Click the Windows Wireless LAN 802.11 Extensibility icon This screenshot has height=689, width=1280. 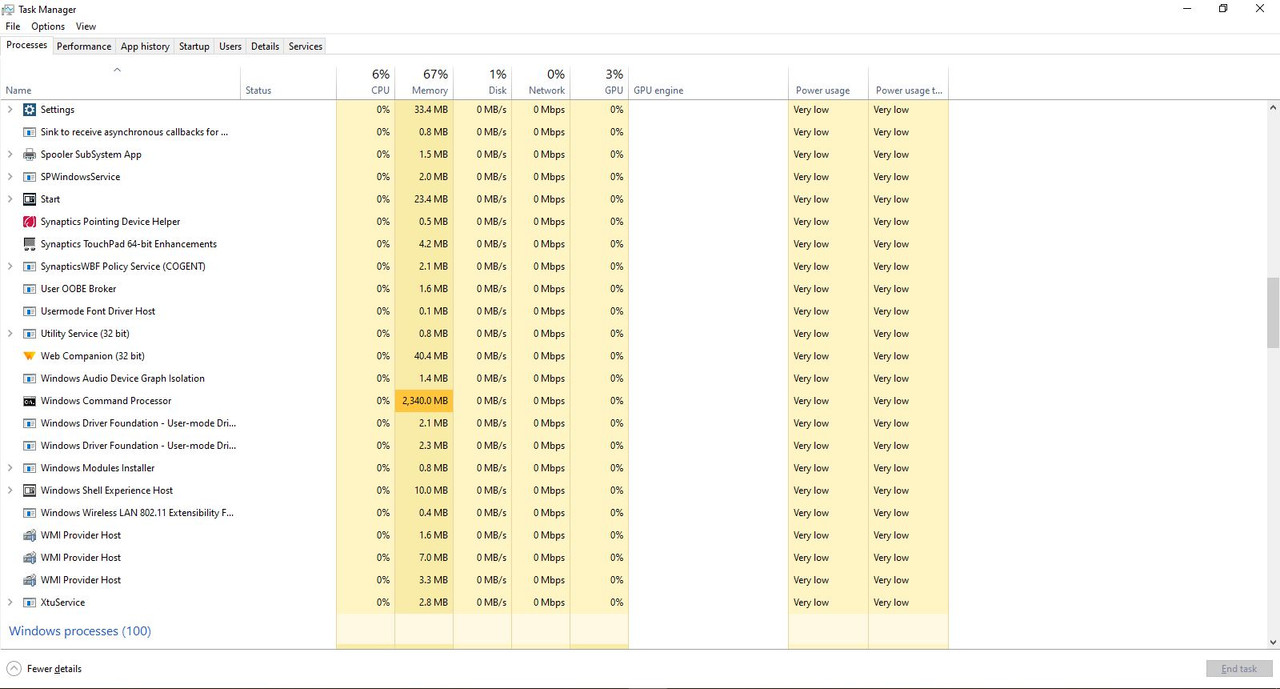coord(29,513)
